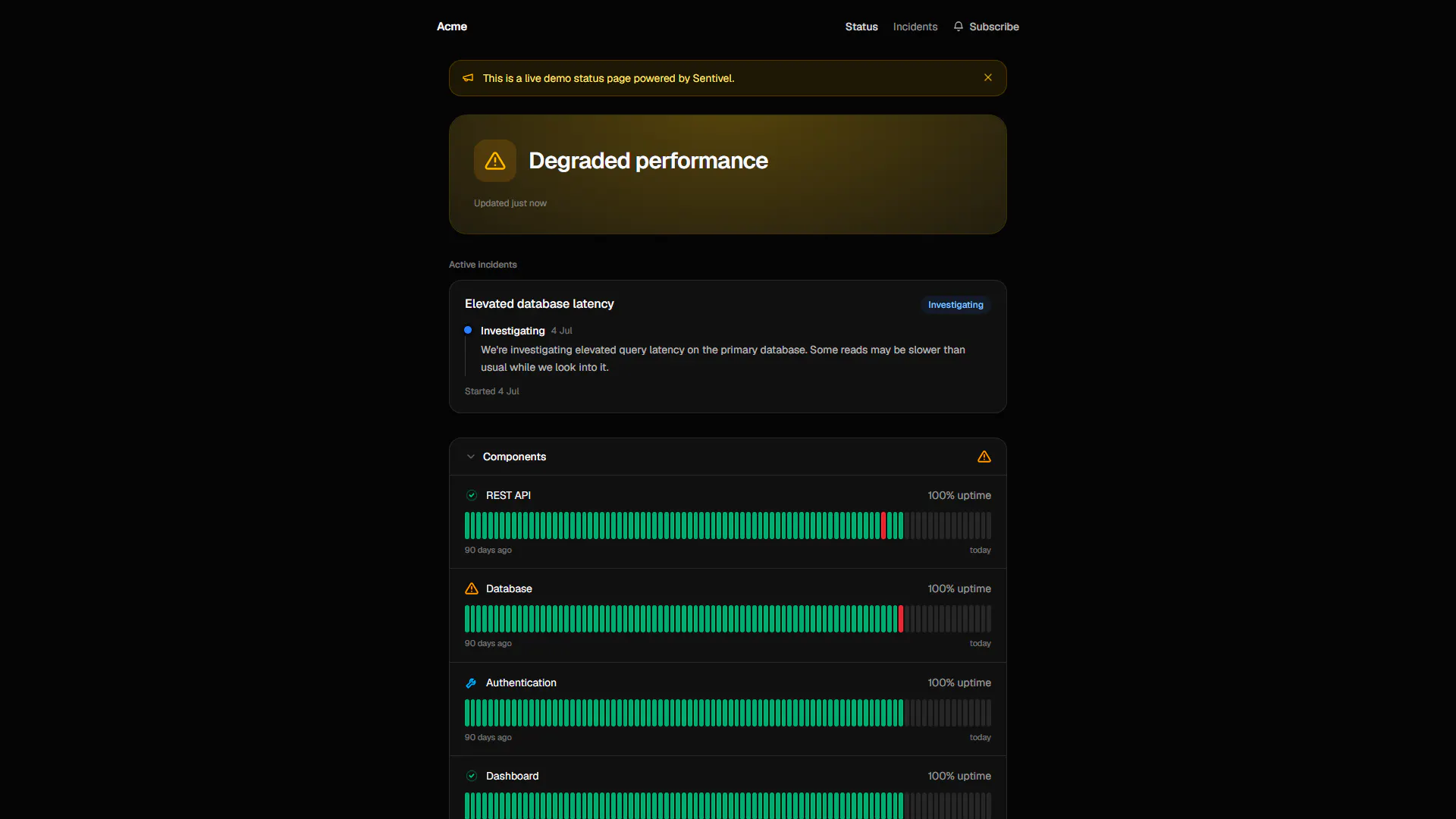Viewport: 1456px width, 819px height.
Task: Click Dashboard '100% uptime' value
Action: tap(959, 776)
